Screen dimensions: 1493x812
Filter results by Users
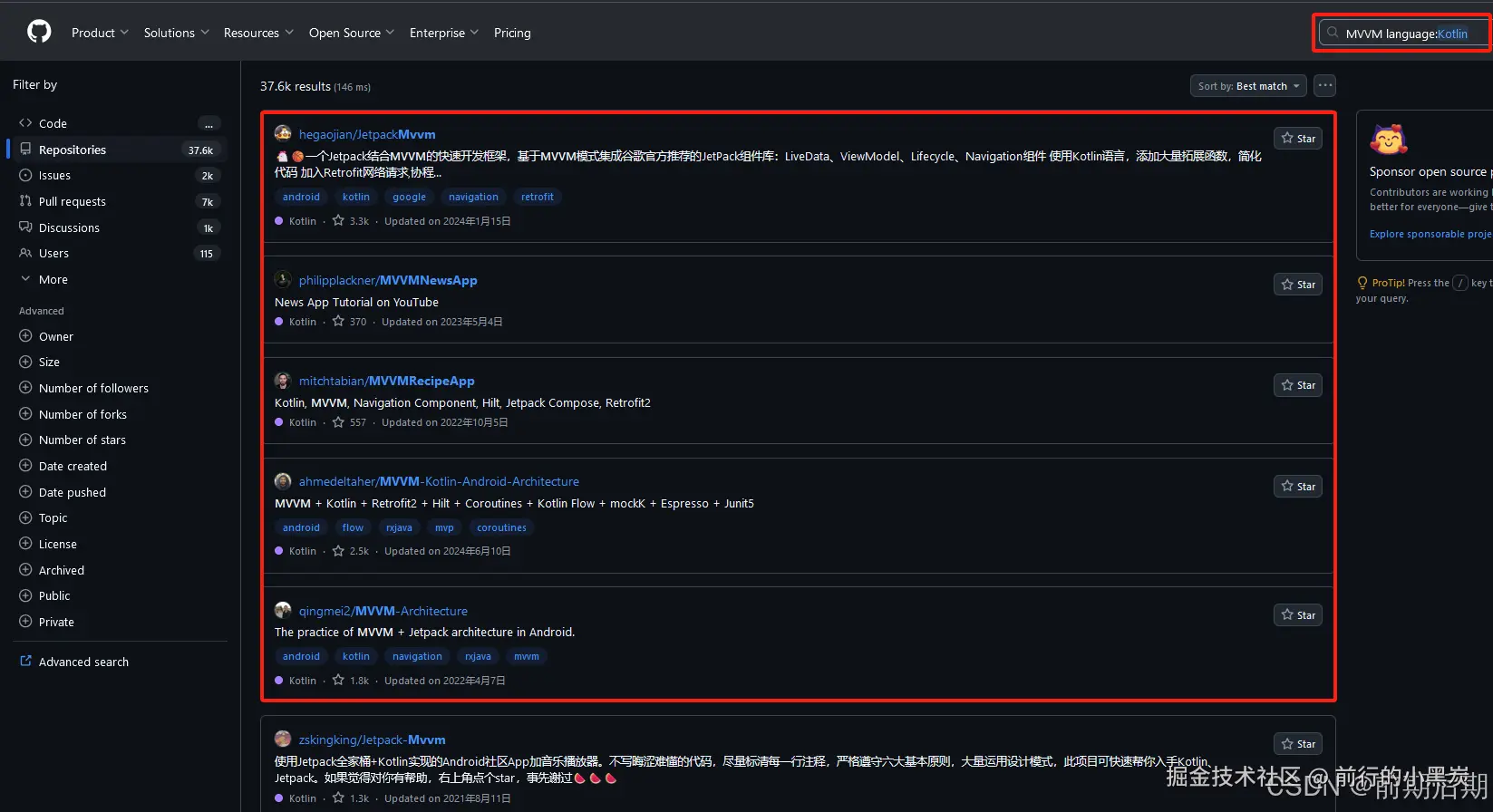pyautogui.click(x=116, y=254)
